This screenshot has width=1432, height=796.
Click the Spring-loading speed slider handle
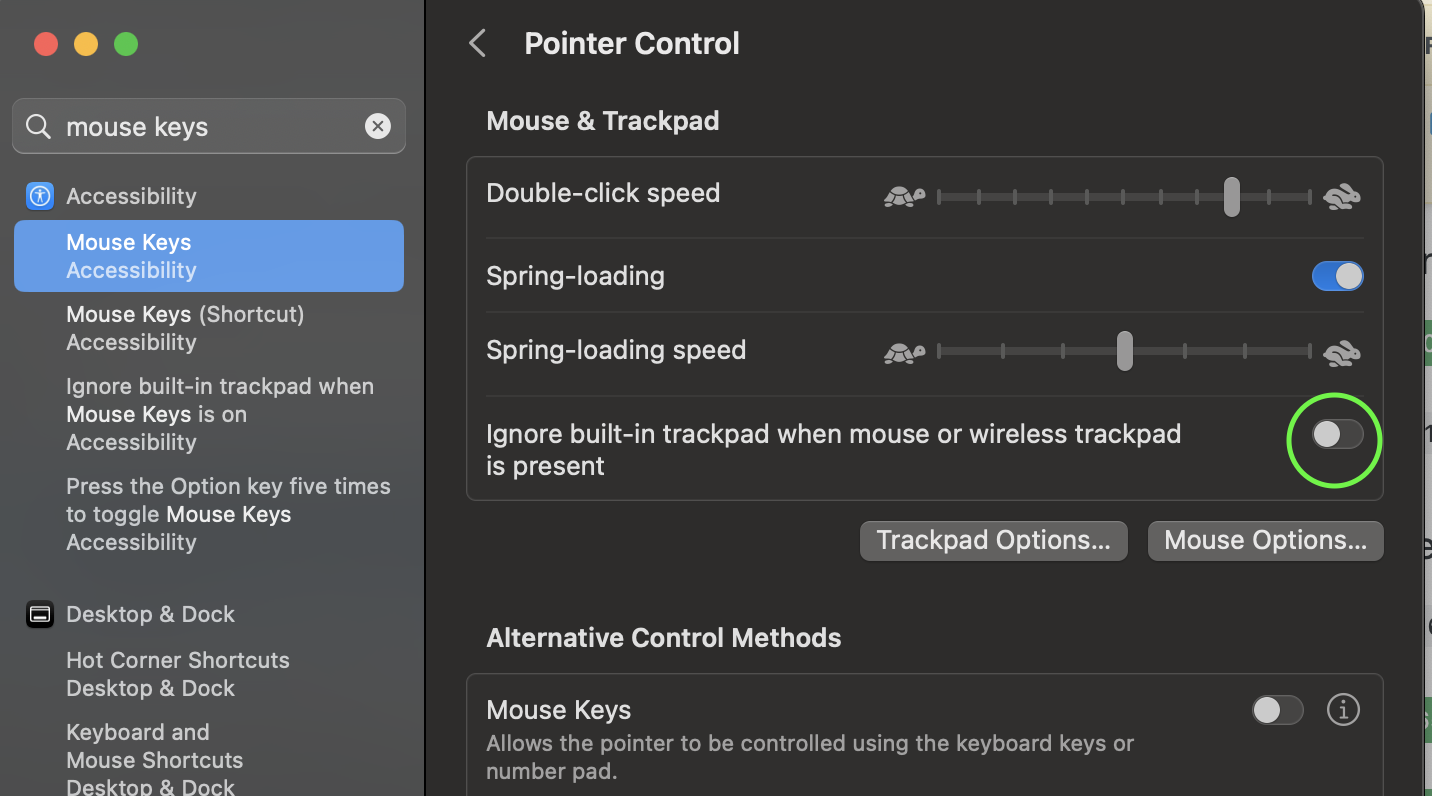coord(1125,351)
